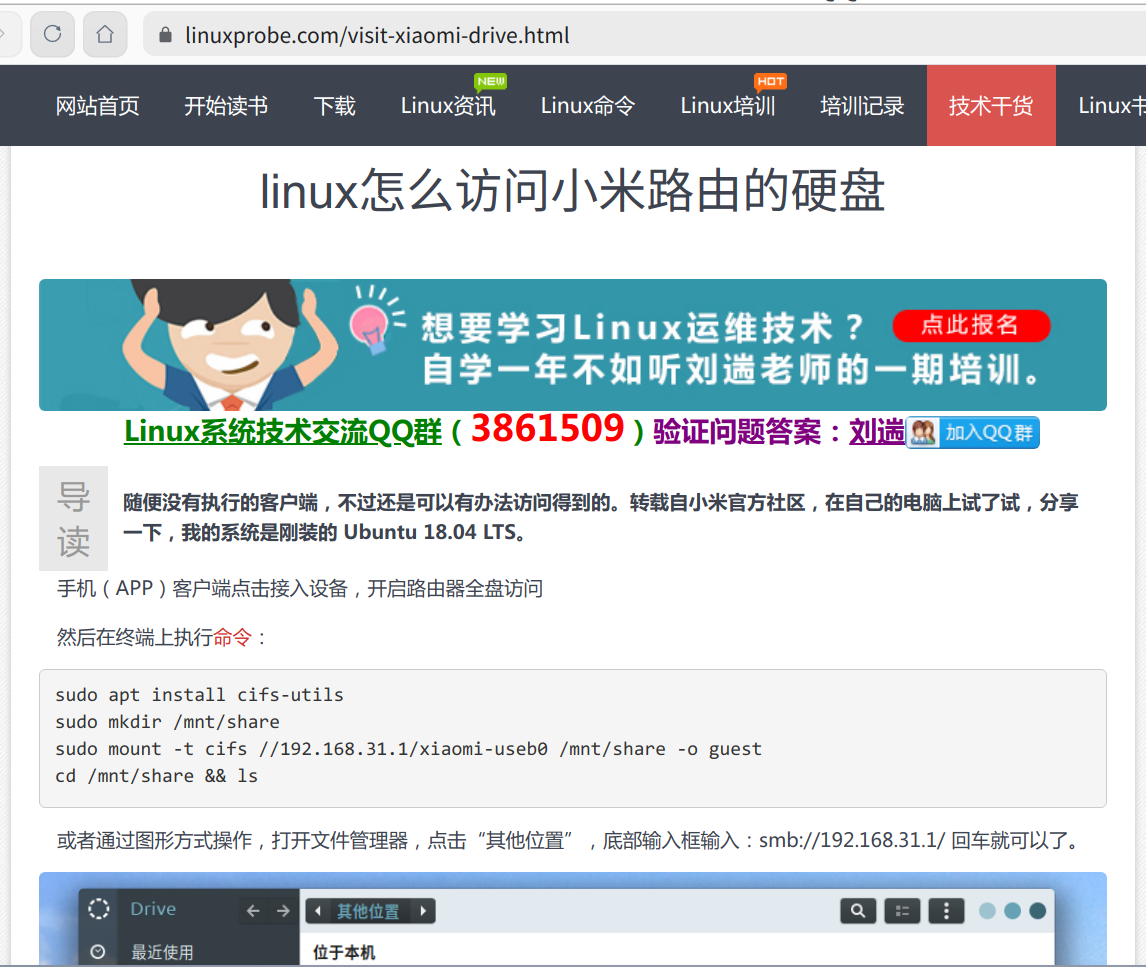This screenshot has width=1146, height=967.
Task: Click the 最近使用 sidebar entry
Action: click(x=162, y=952)
